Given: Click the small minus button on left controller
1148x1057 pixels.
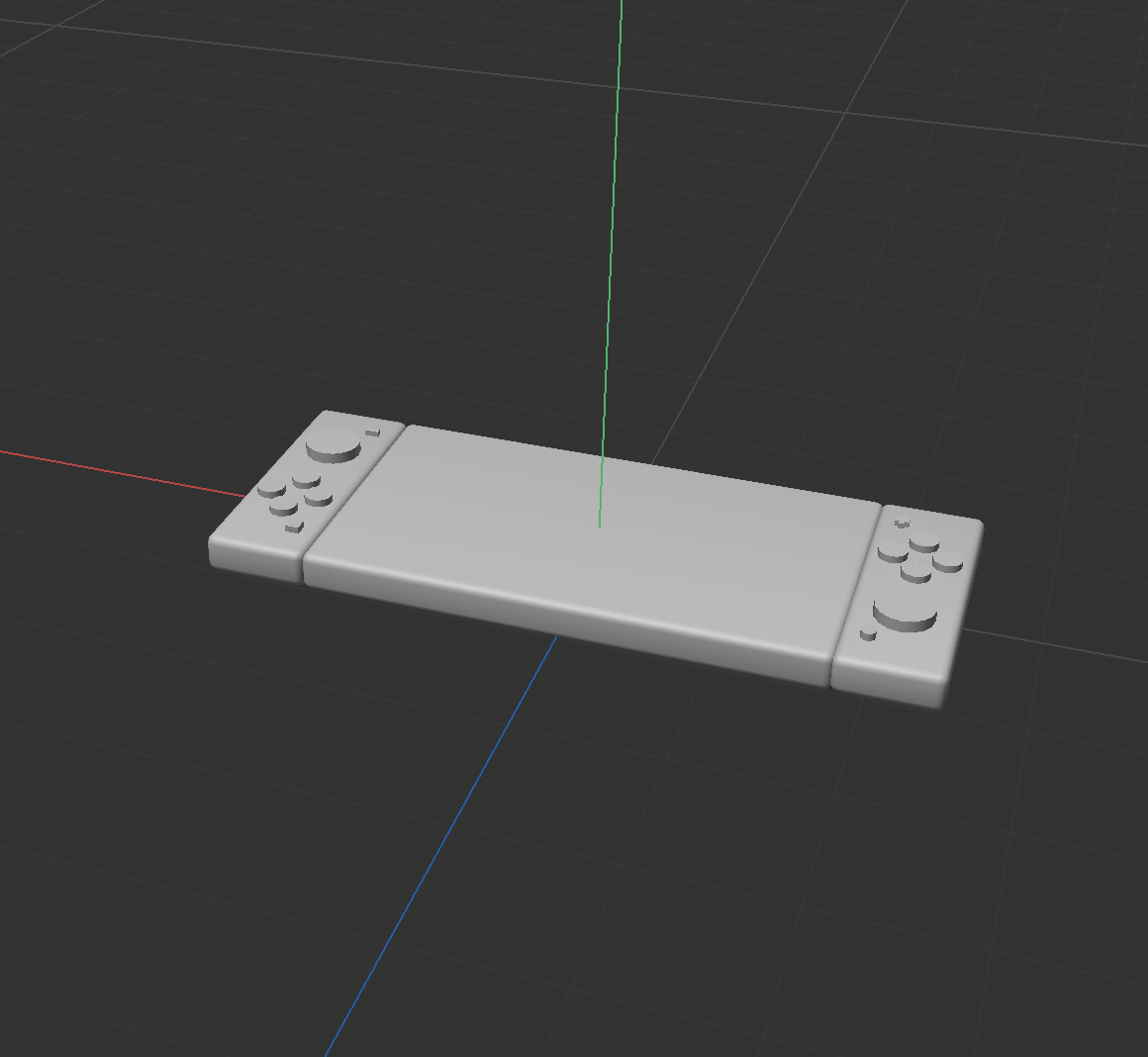Looking at the screenshot, I should [372, 432].
